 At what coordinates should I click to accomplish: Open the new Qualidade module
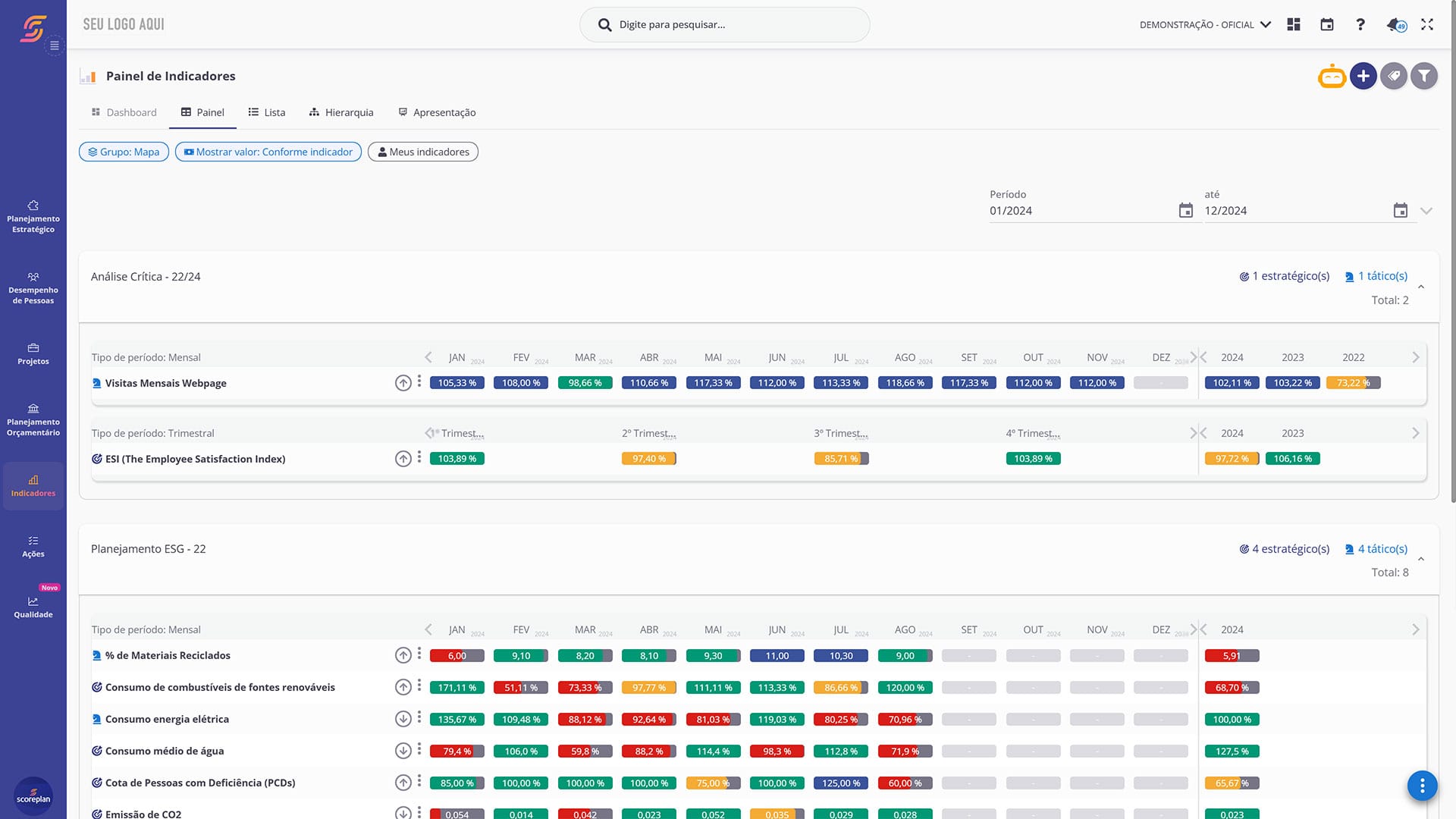[33, 607]
